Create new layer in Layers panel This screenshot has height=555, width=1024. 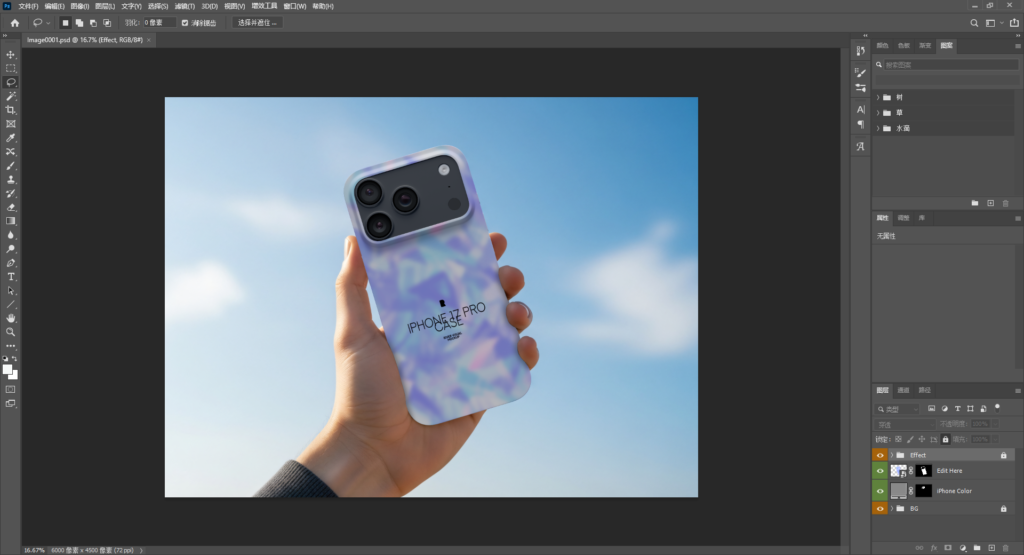(991, 548)
